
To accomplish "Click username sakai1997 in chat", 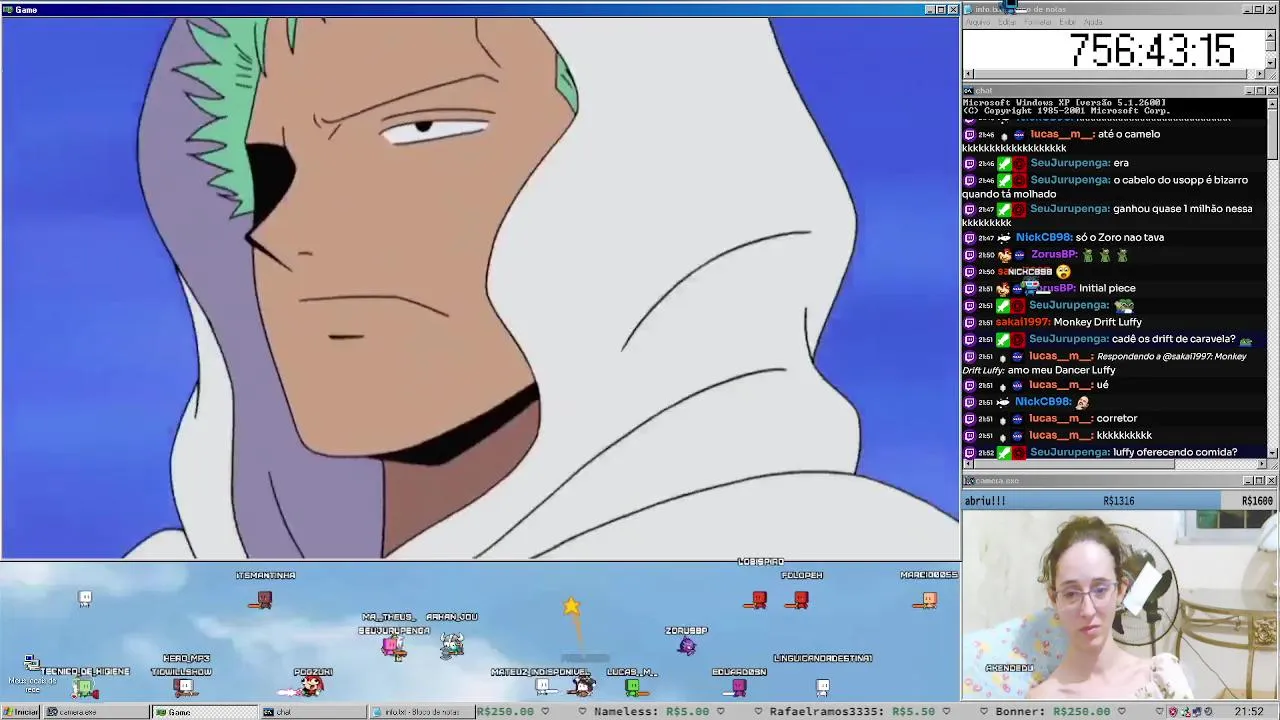I will tap(1022, 322).
